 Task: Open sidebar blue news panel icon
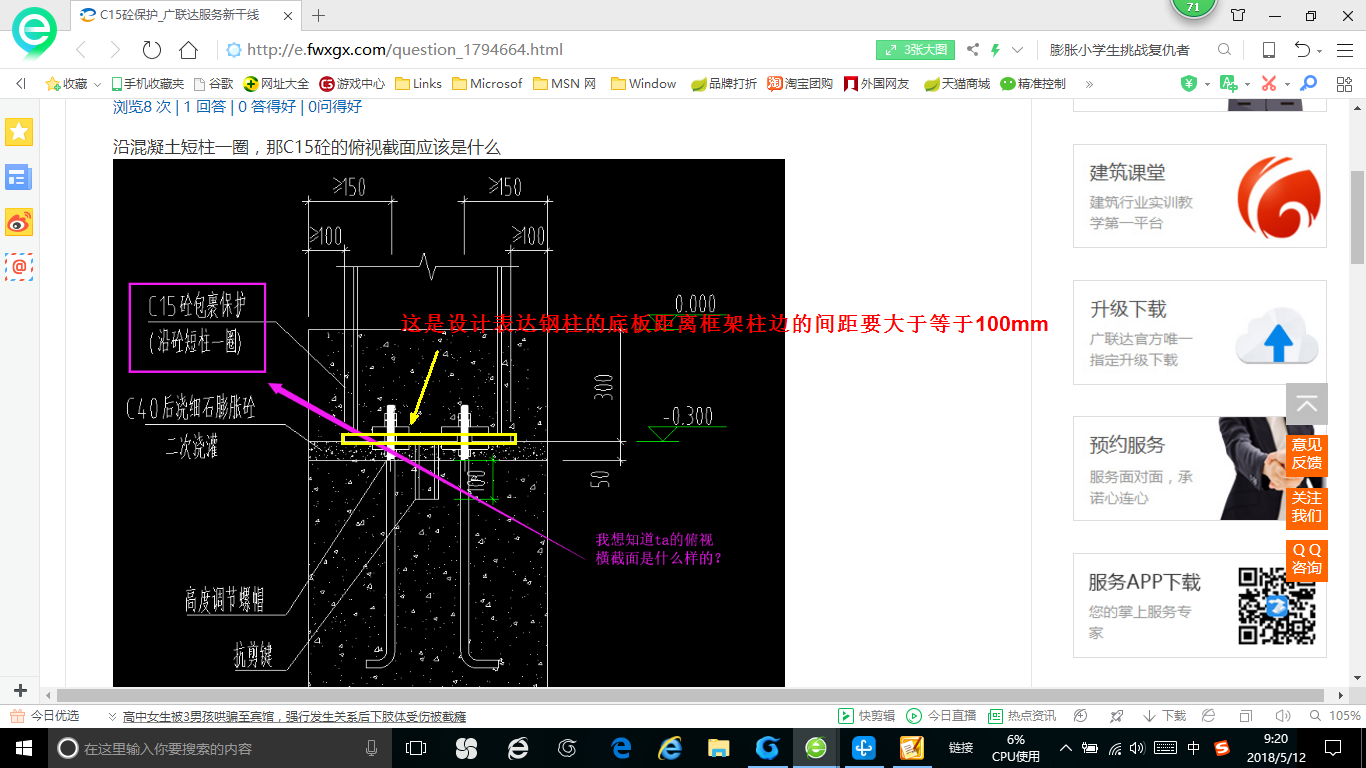click(19, 177)
